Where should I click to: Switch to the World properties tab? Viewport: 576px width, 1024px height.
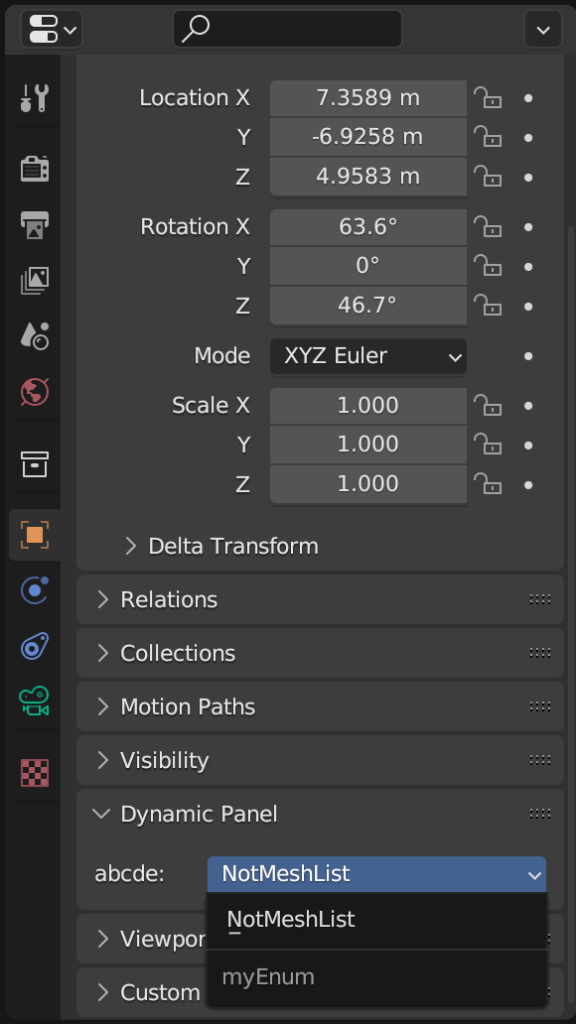pos(33,393)
